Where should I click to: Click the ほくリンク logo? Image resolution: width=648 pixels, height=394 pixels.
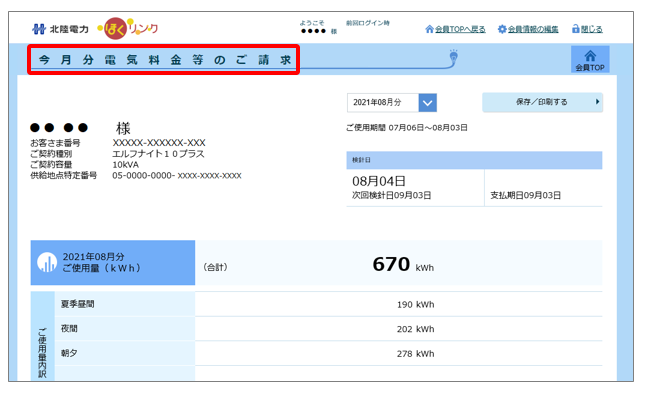pos(127,29)
